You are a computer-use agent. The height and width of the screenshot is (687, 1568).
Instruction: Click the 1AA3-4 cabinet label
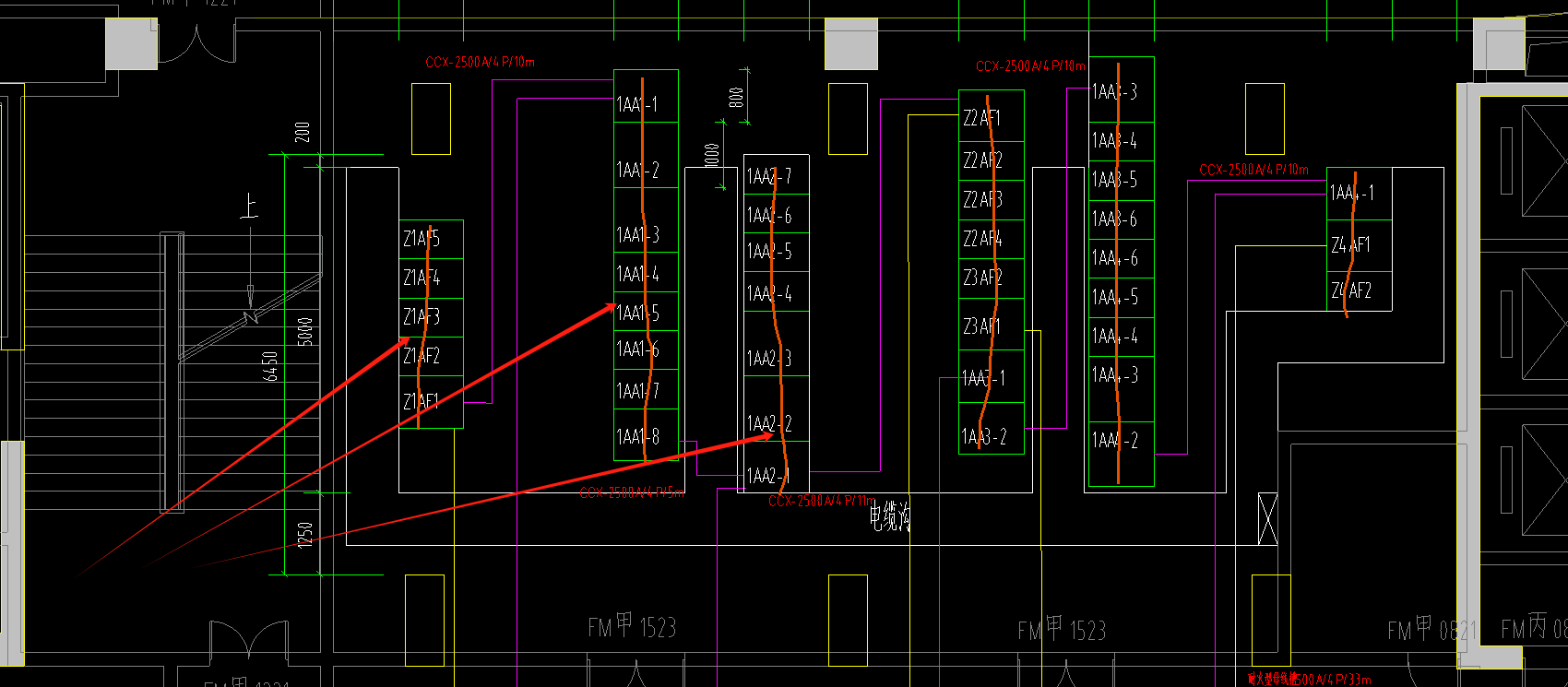[x=1114, y=141]
